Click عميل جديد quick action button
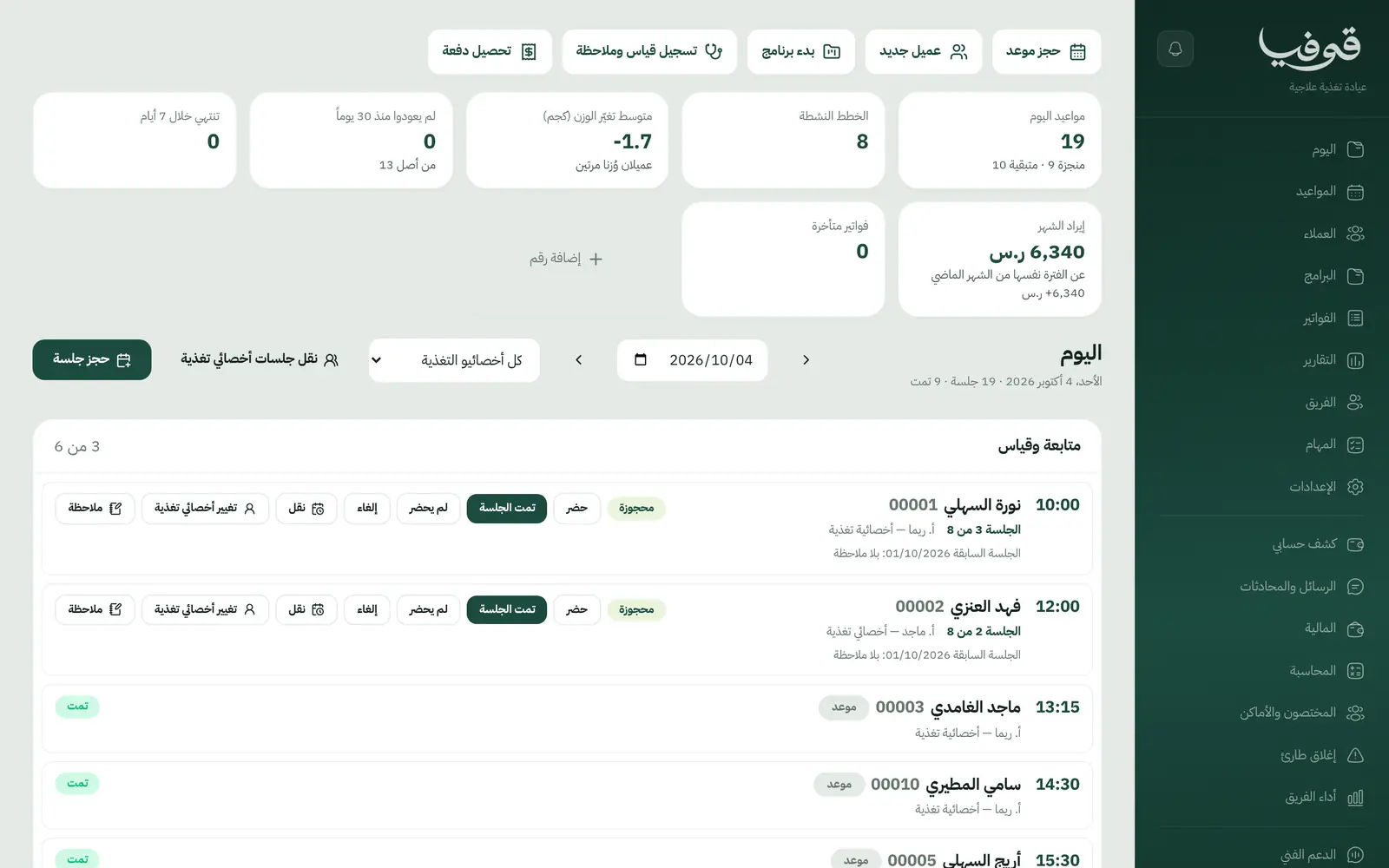1389x868 pixels. point(924,51)
